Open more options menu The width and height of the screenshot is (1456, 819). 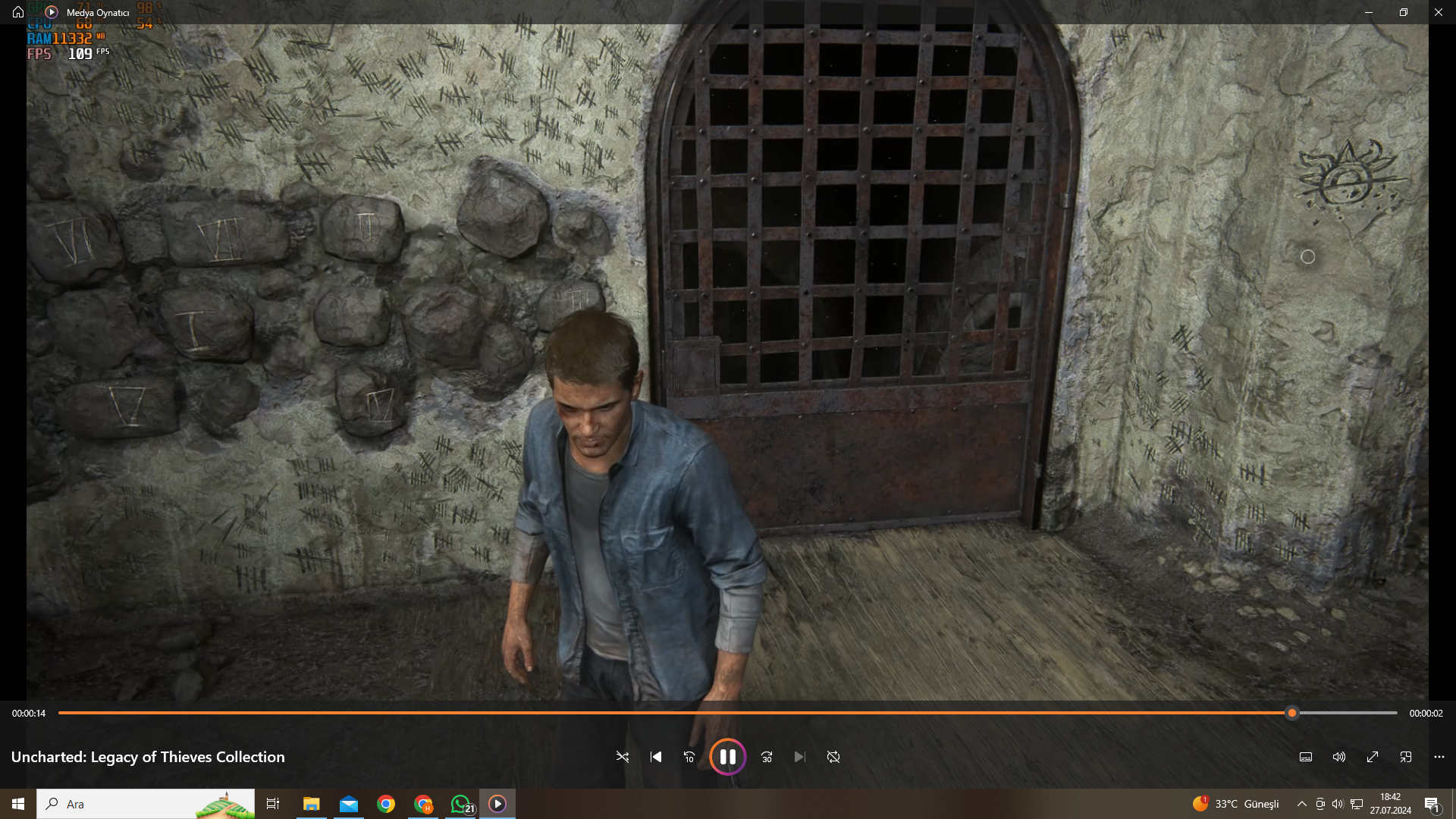click(x=1439, y=757)
